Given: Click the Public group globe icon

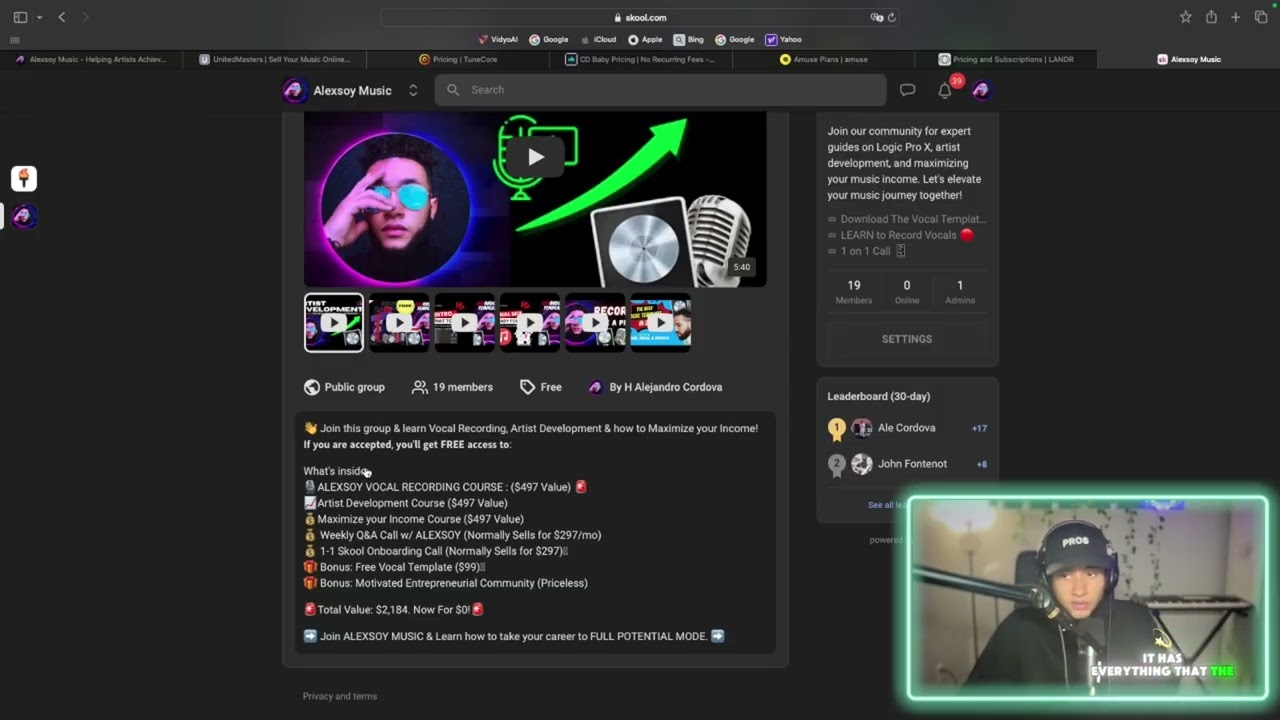Looking at the screenshot, I should click(312, 387).
